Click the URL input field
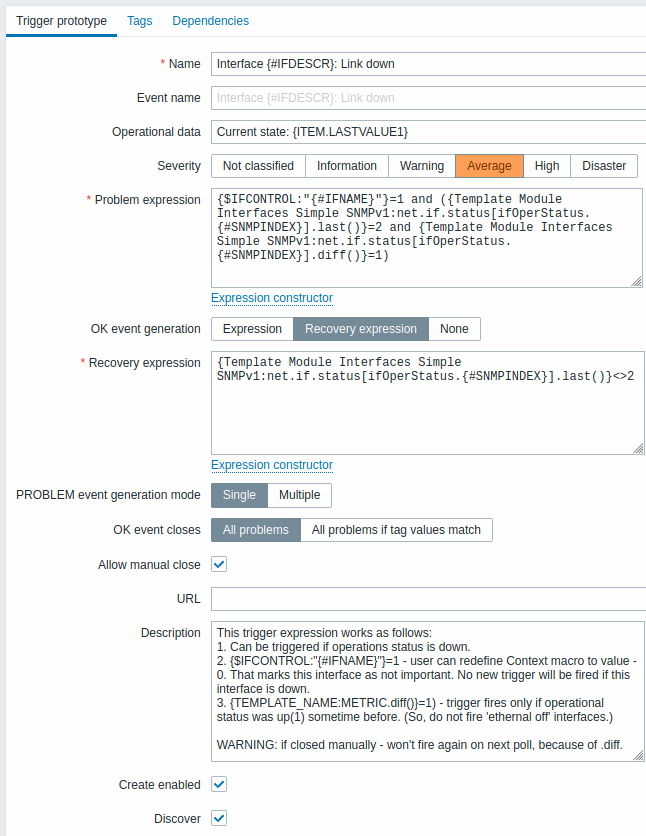Screen dimensions: 646x836 pyautogui.click(x=429, y=599)
